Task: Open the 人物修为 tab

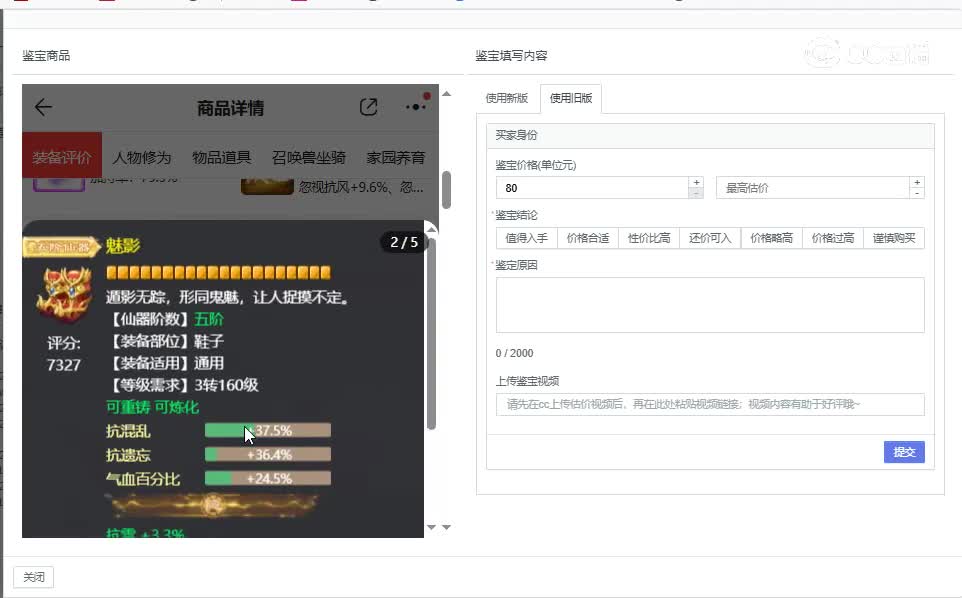Action: click(x=142, y=157)
